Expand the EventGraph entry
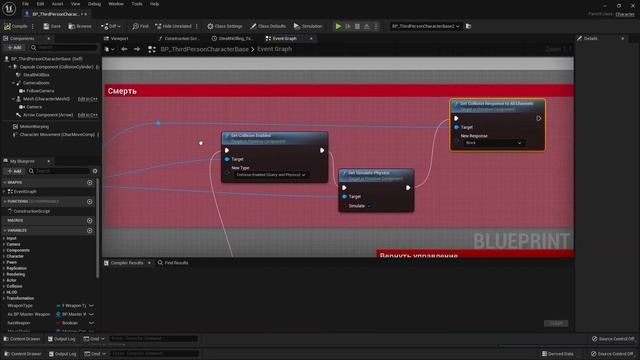Screen dimensions: 640x360 pyautogui.click(x=4, y=191)
